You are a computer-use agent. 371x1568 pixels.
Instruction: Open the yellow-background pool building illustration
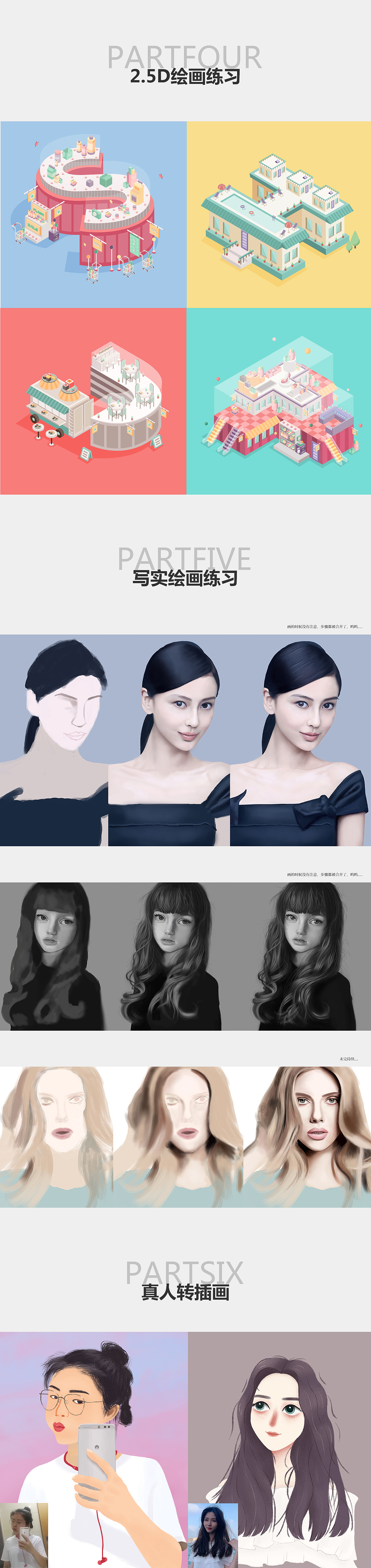[x=279, y=214]
